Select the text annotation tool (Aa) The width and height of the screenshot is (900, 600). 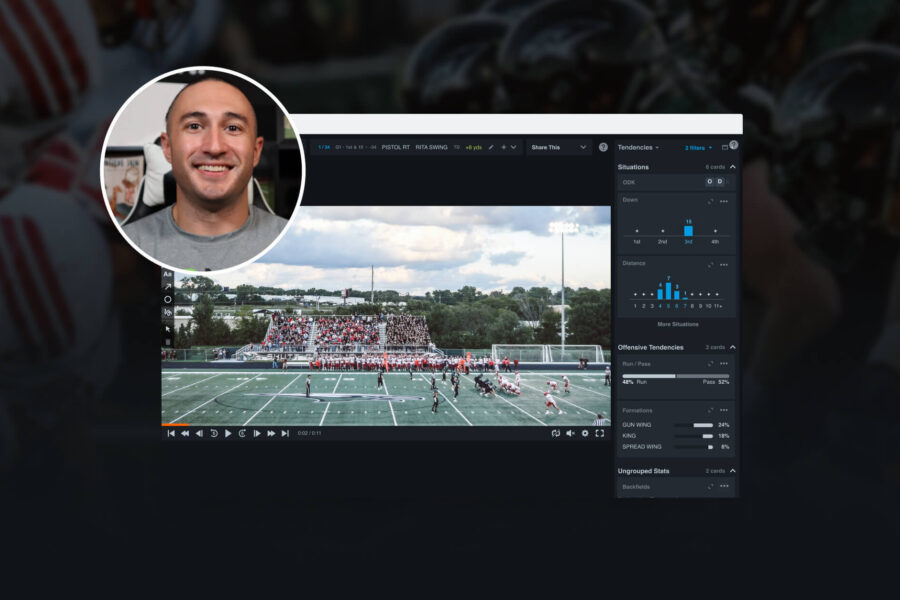pos(167,274)
